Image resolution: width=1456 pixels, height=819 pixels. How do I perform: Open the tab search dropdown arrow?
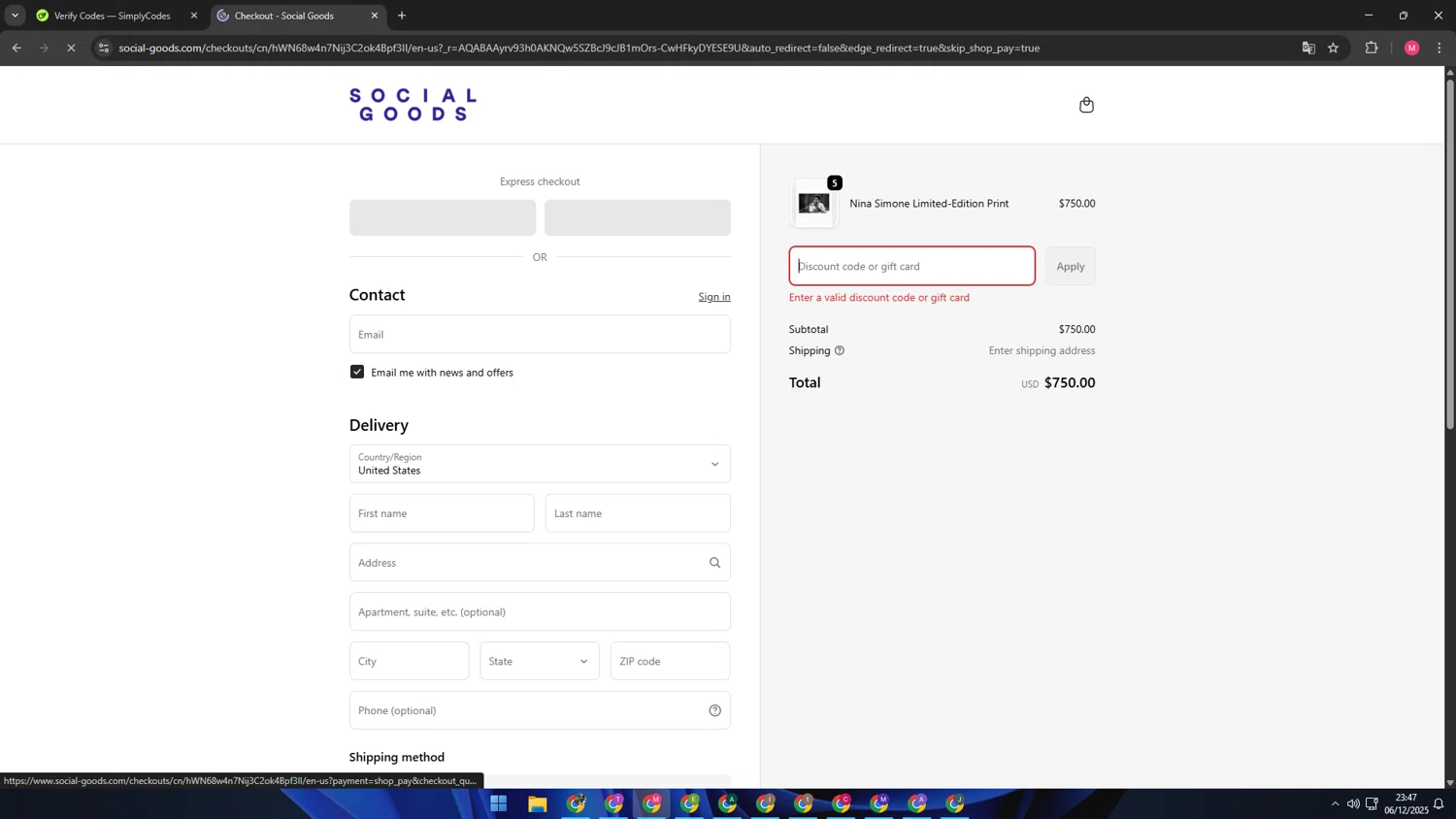tap(15, 16)
